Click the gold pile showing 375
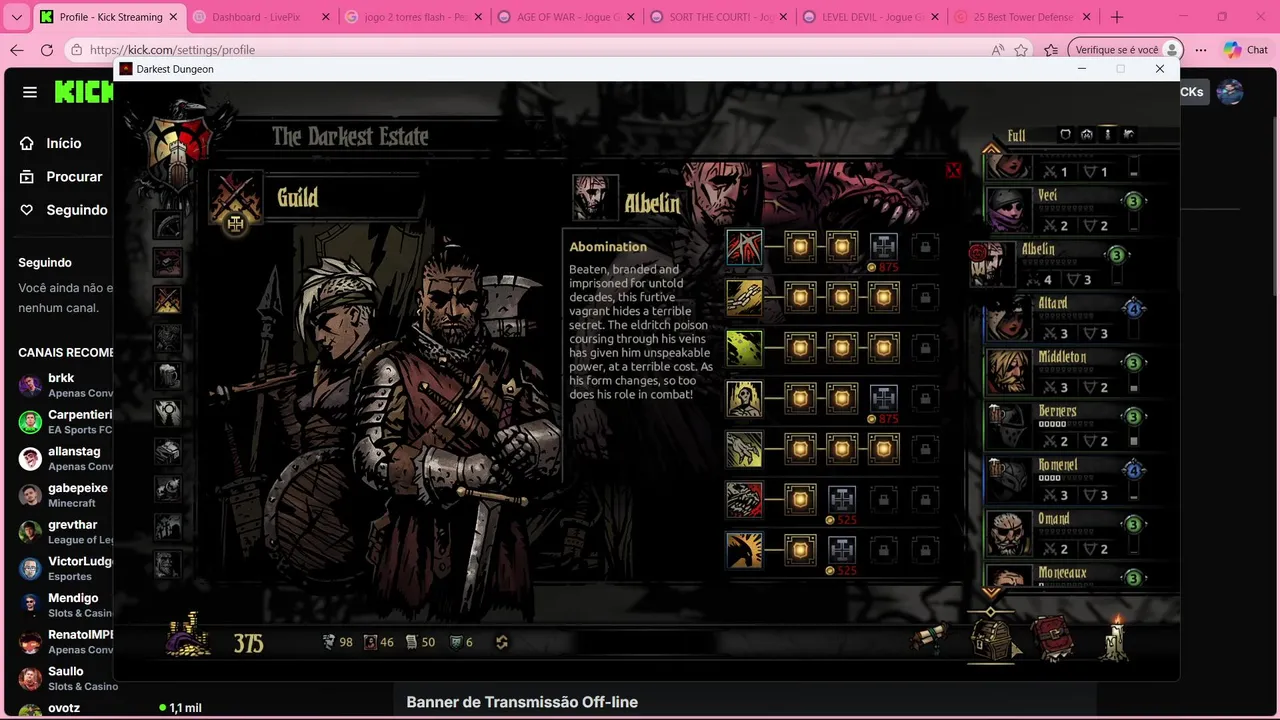The image size is (1280, 720). point(188,637)
